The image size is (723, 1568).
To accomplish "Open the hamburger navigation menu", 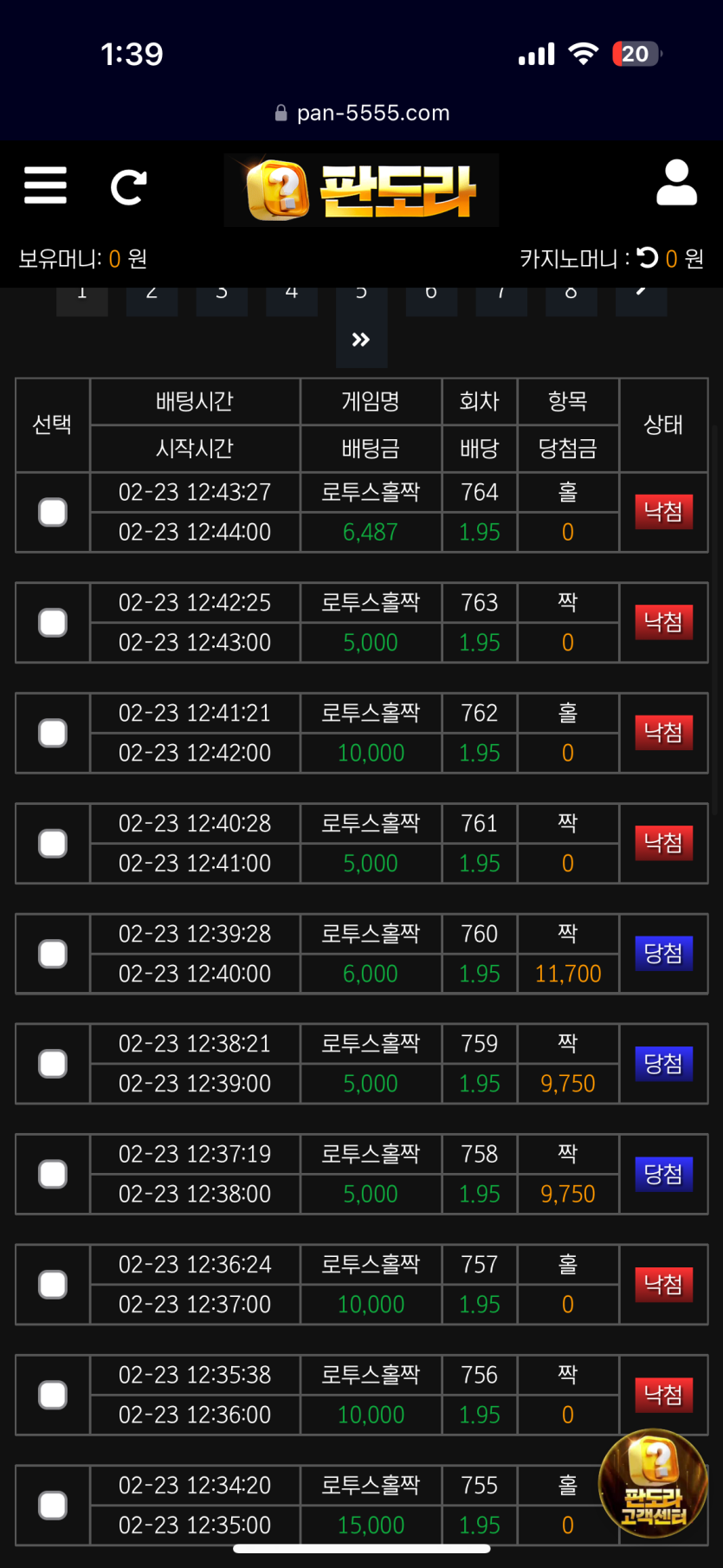I will coord(45,185).
